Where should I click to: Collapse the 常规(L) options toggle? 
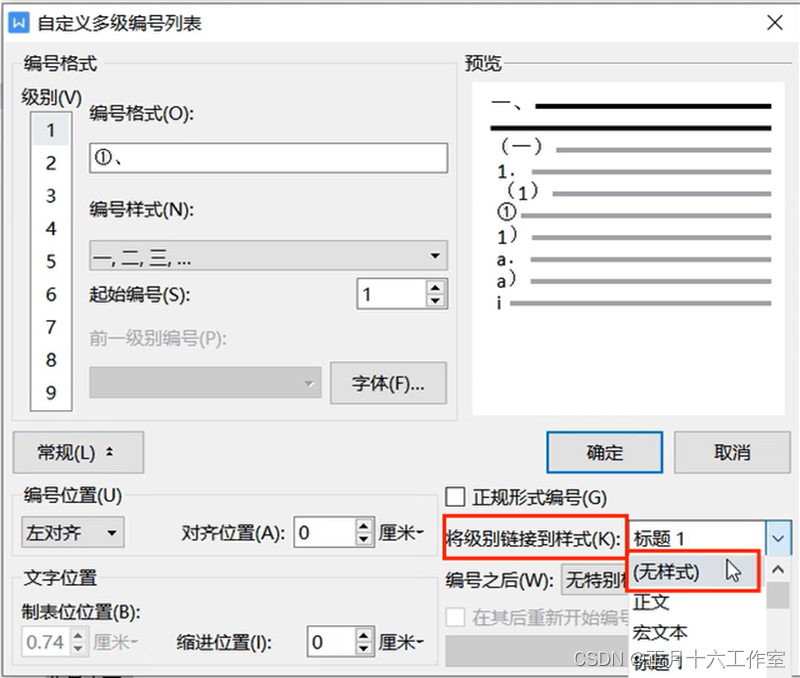78,452
